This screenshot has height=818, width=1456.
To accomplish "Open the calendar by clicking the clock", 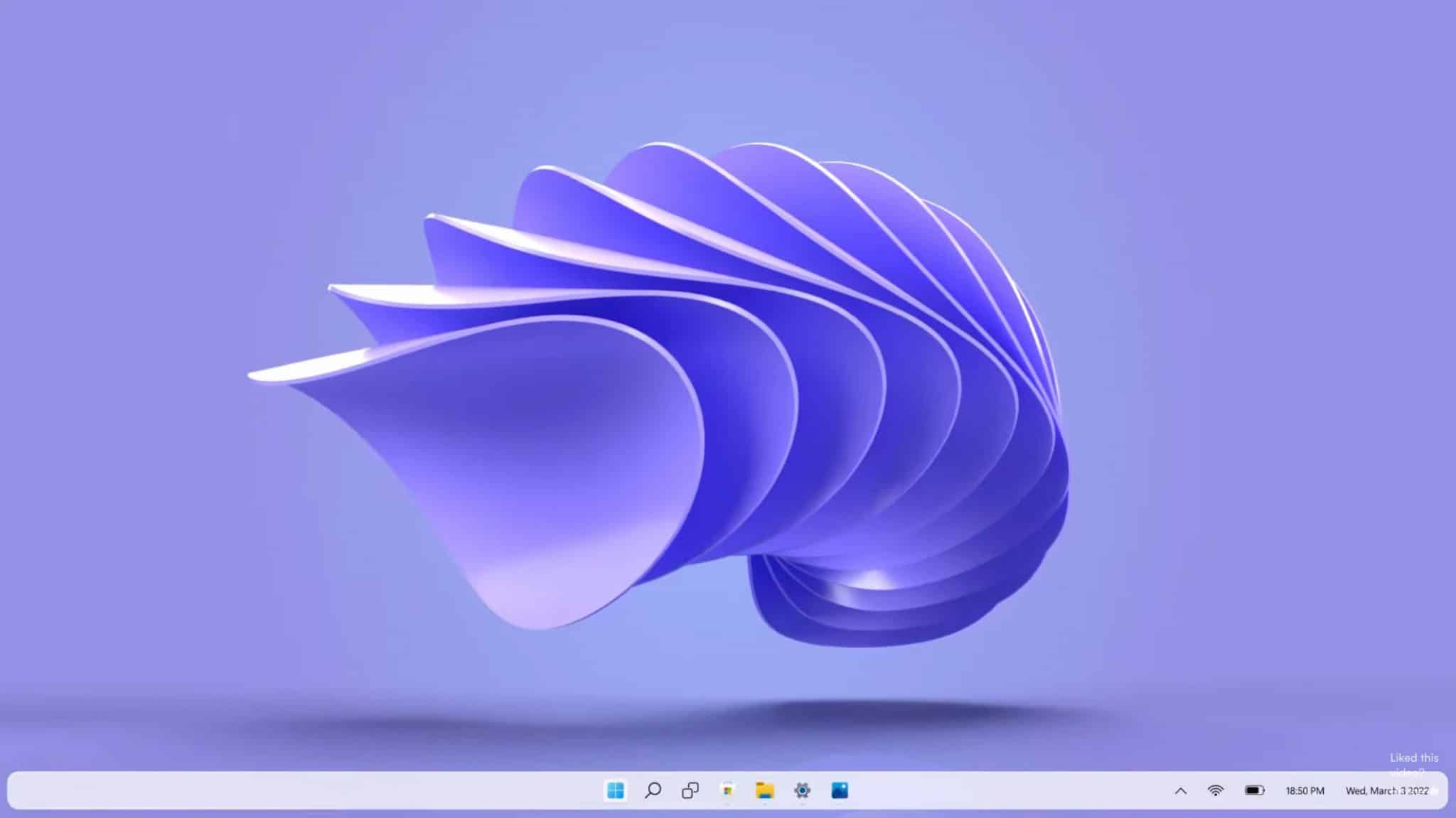I will point(1305,790).
